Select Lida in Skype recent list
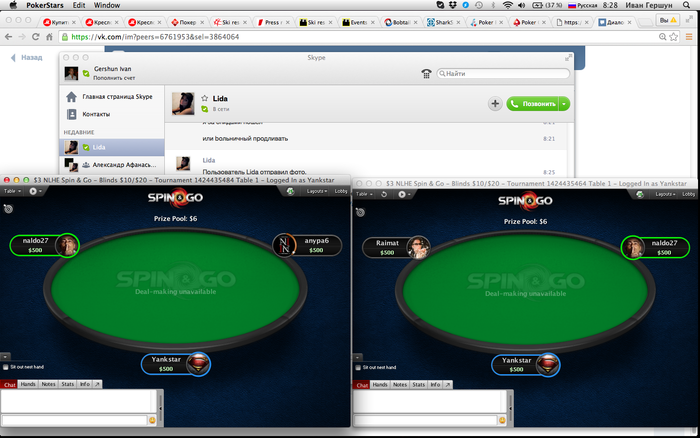Viewport: 700px width, 438px height. coord(112,147)
